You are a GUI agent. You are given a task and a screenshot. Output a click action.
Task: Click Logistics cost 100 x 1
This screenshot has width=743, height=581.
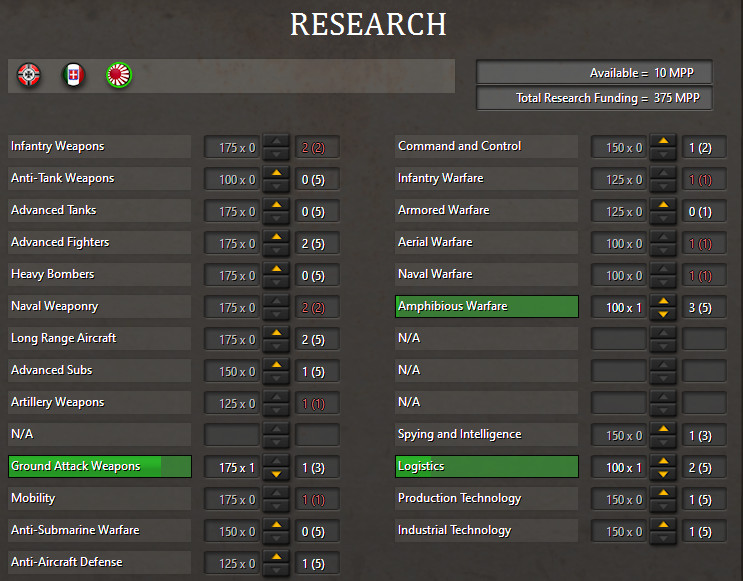[x=619, y=468]
